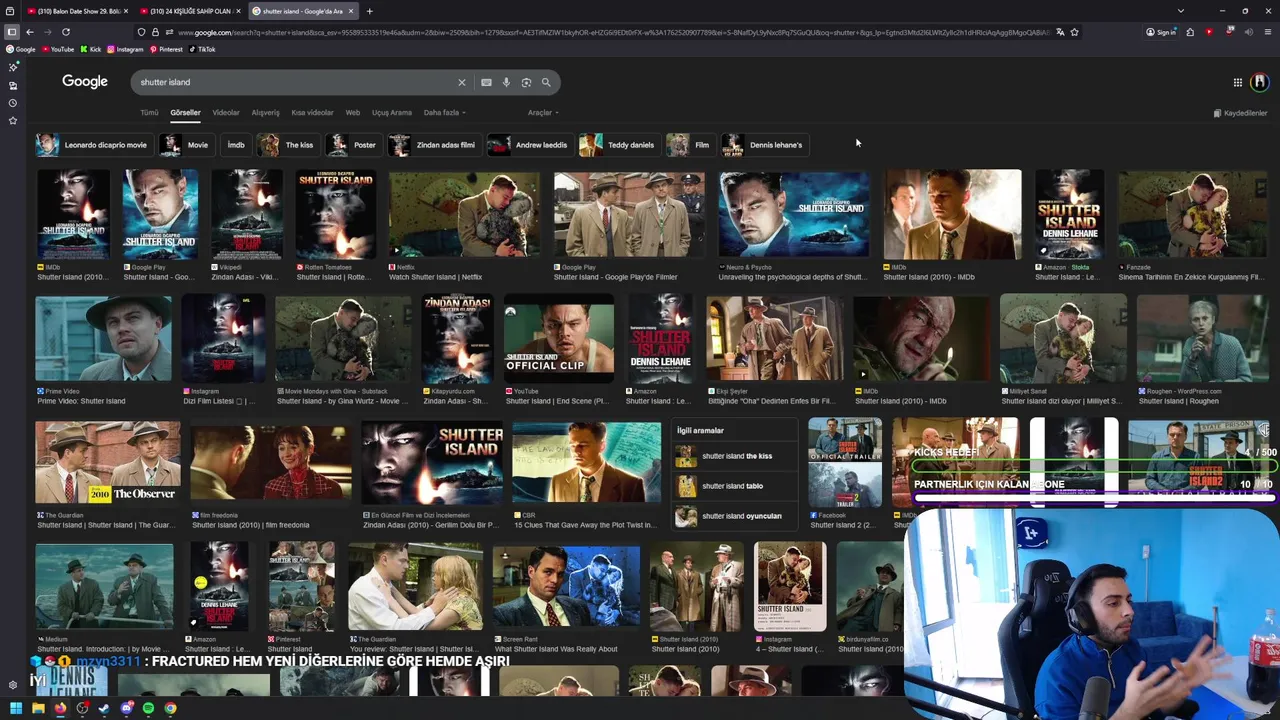Viewport: 1280px width, 720px height.
Task: Click the Google logo
Action: tap(85, 82)
